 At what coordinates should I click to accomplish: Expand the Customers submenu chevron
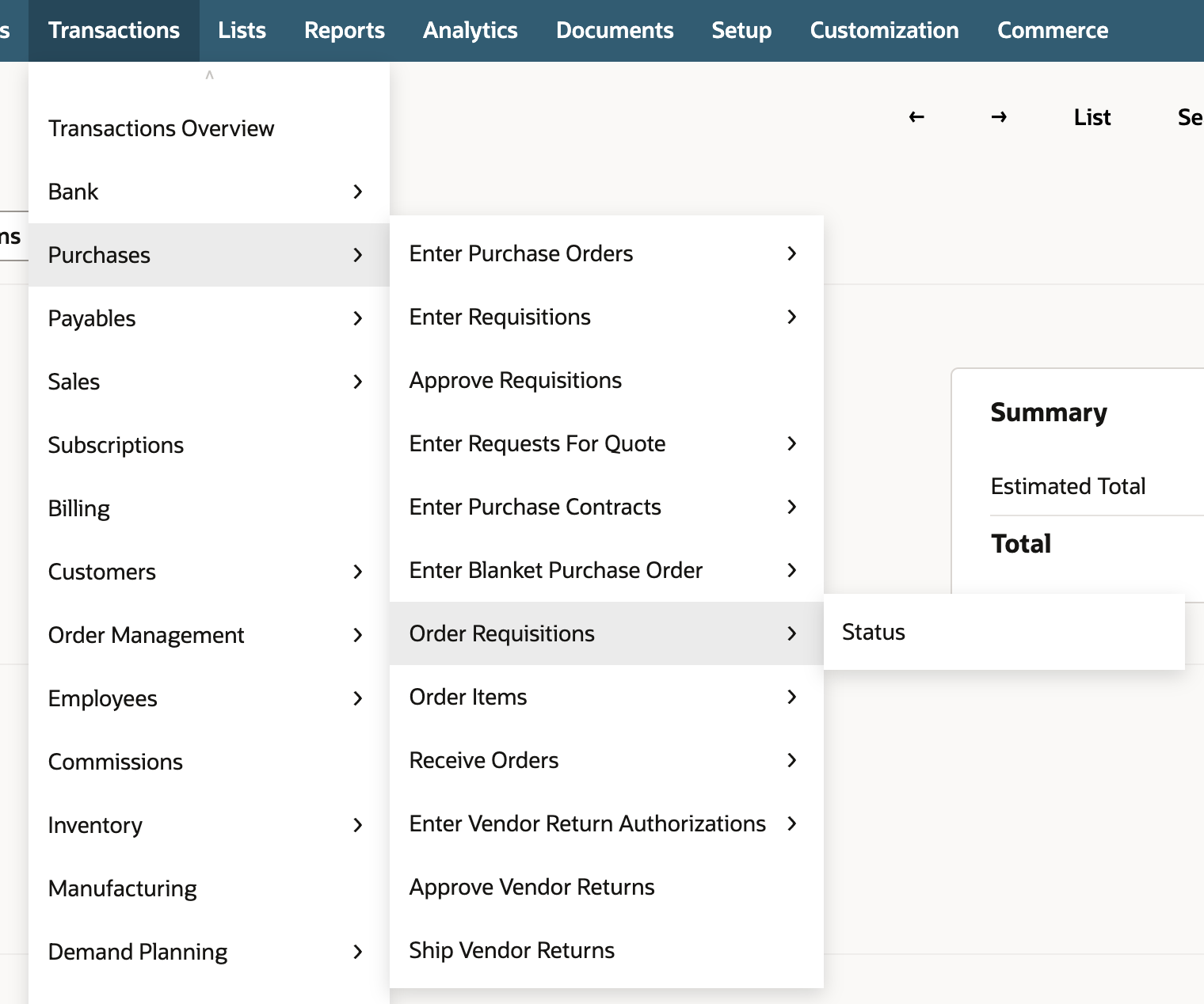(358, 572)
